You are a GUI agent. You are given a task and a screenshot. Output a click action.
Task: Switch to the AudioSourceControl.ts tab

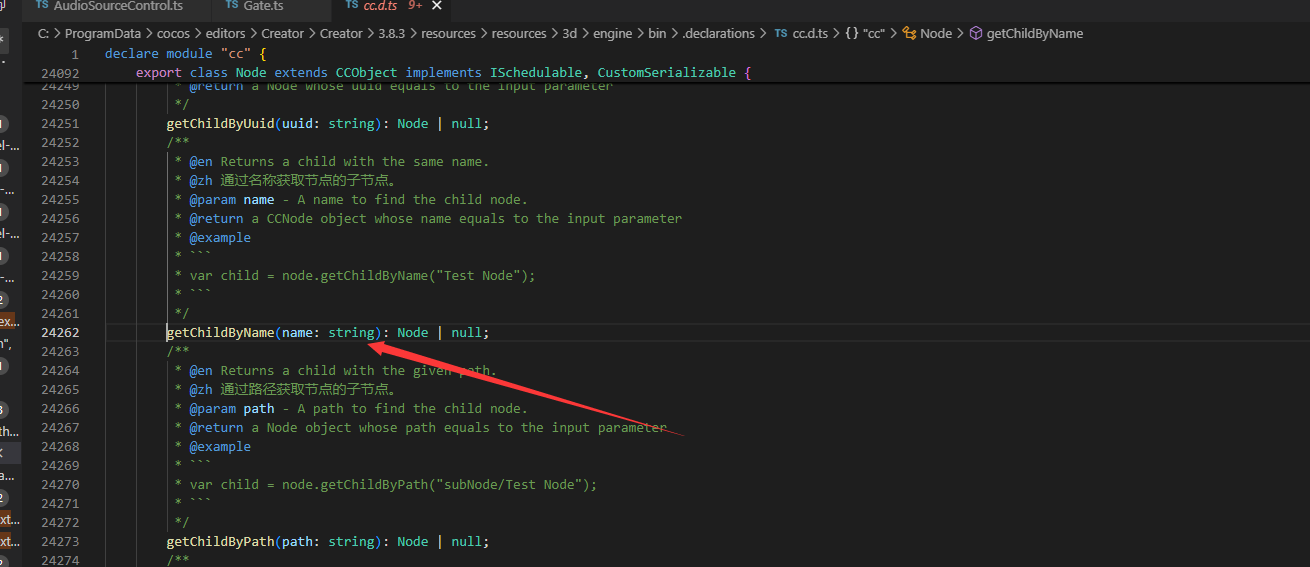(116, 6)
